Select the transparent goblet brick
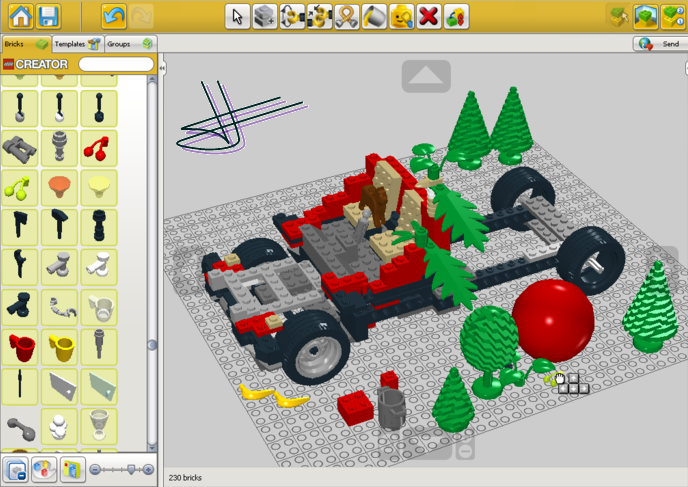The image size is (688, 487). [x=99, y=426]
